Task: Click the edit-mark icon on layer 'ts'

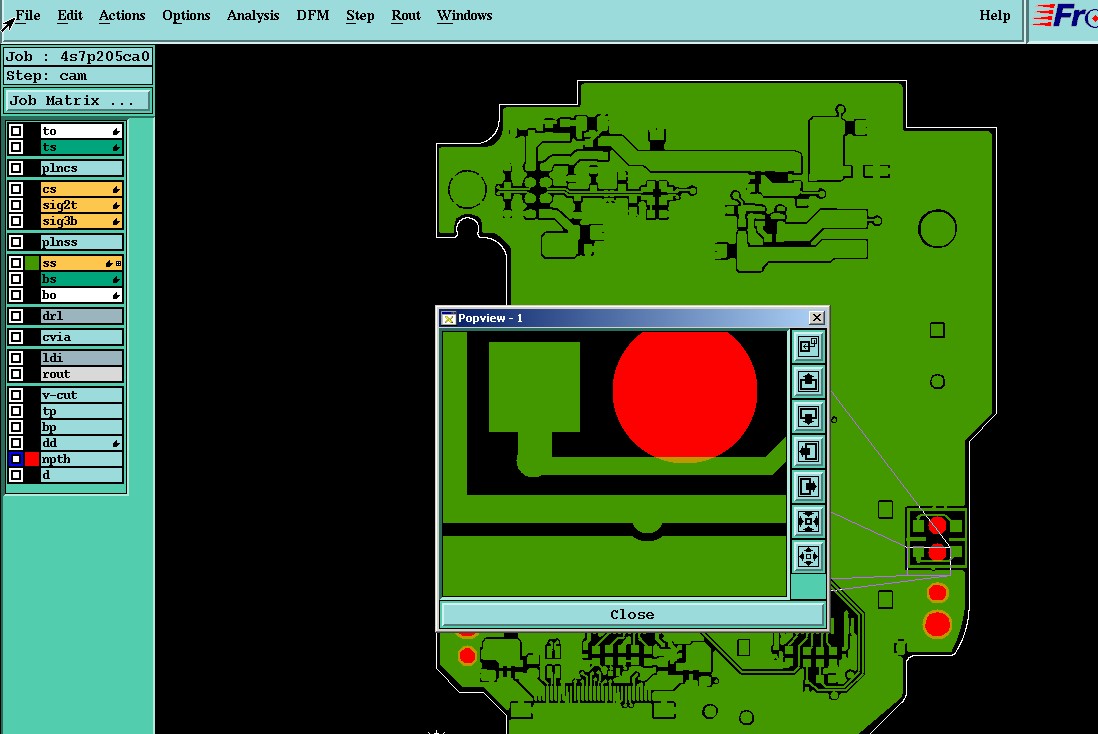Action: pos(116,147)
